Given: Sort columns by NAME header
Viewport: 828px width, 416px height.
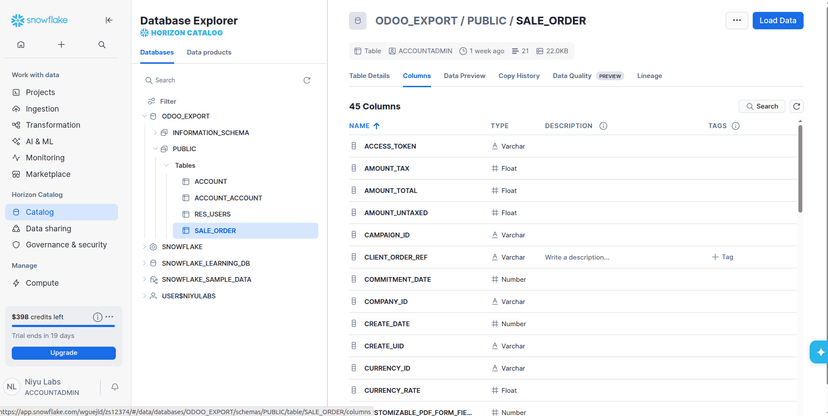Looking at the screenshot, I should click(x=364, y=126).
